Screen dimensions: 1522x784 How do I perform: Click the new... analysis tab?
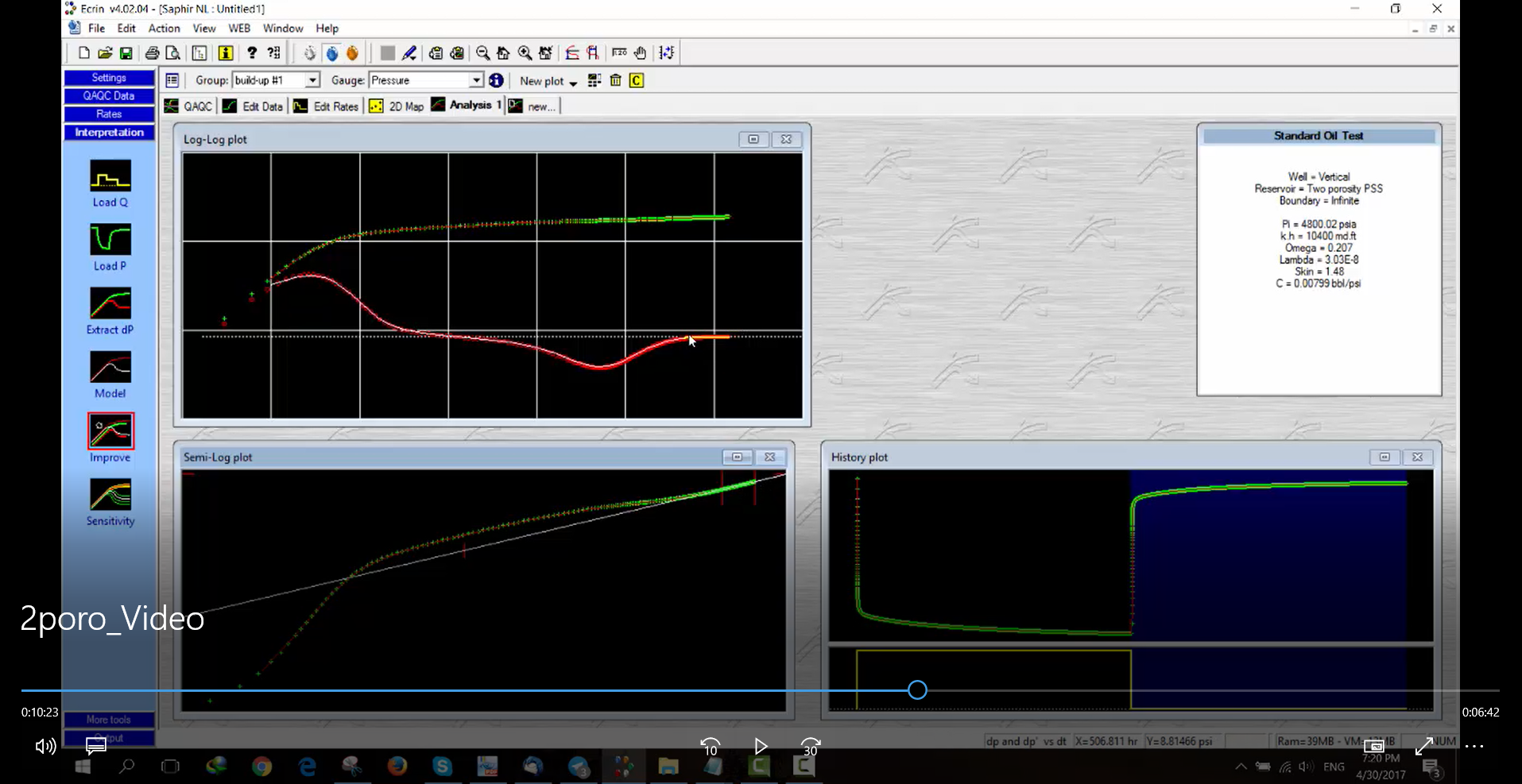point(533,106)
